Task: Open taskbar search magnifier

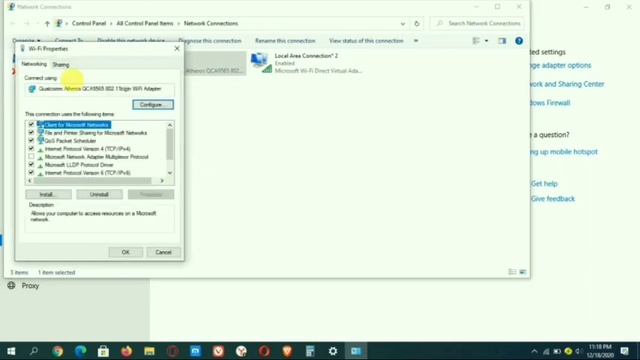Action: (34, 351)
